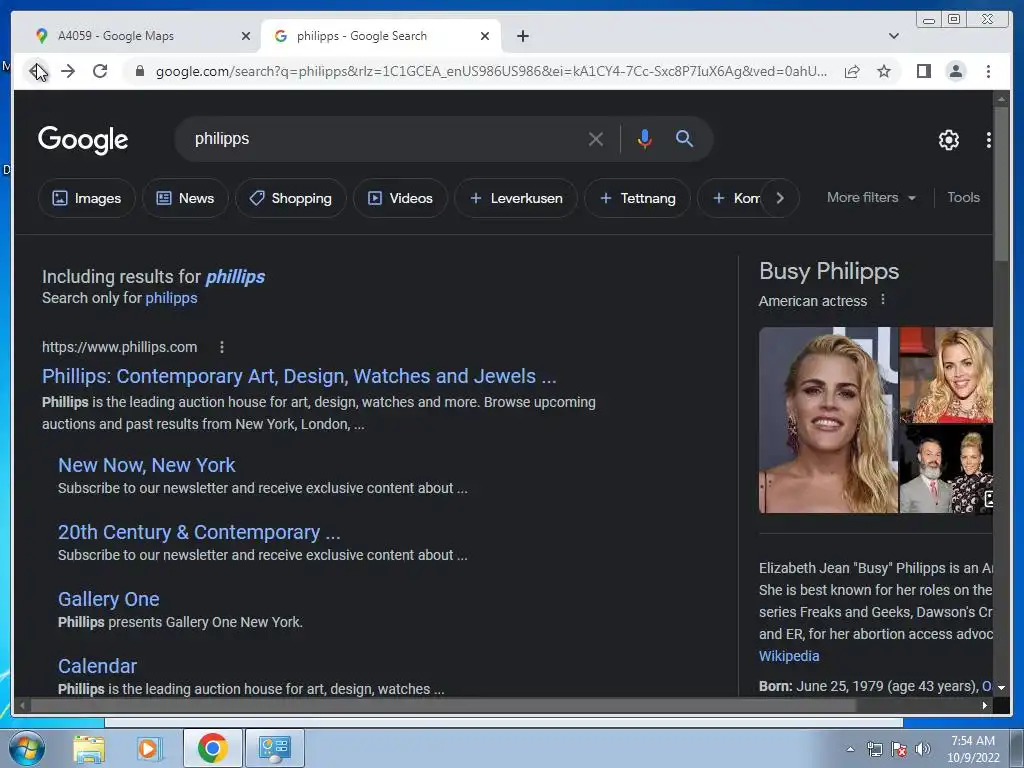Click the network tray icon
1024x768 pixels.
(874, 749)
